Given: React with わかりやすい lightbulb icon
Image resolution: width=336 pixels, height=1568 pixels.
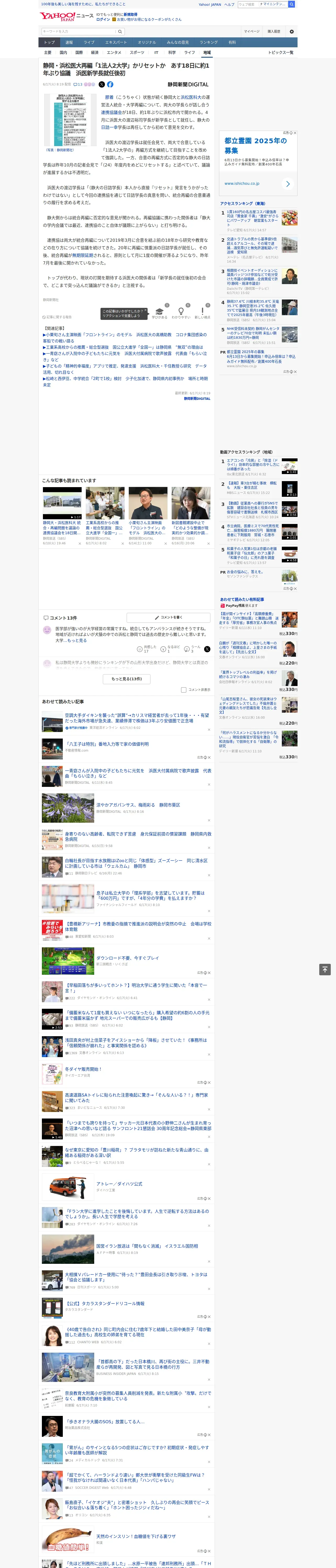Looking at the screenshot, I should (181, 312).
